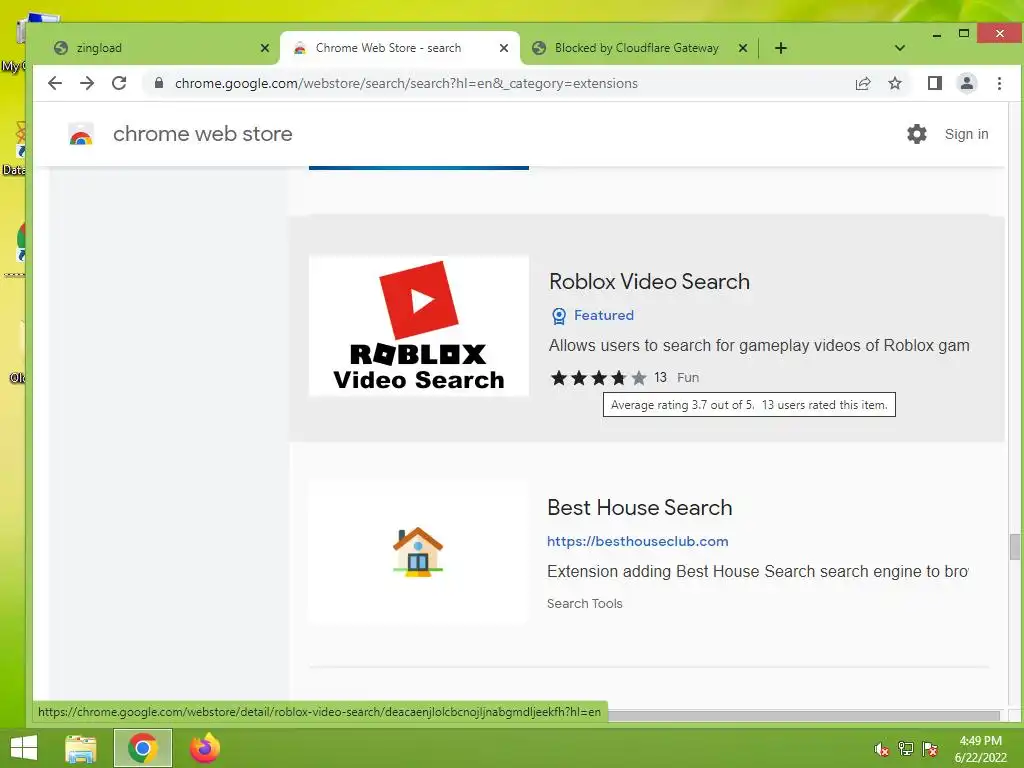The height and width of the screenshot is (768, 1024).
Task: Open the Windows Start button
Action: [24, 748]
